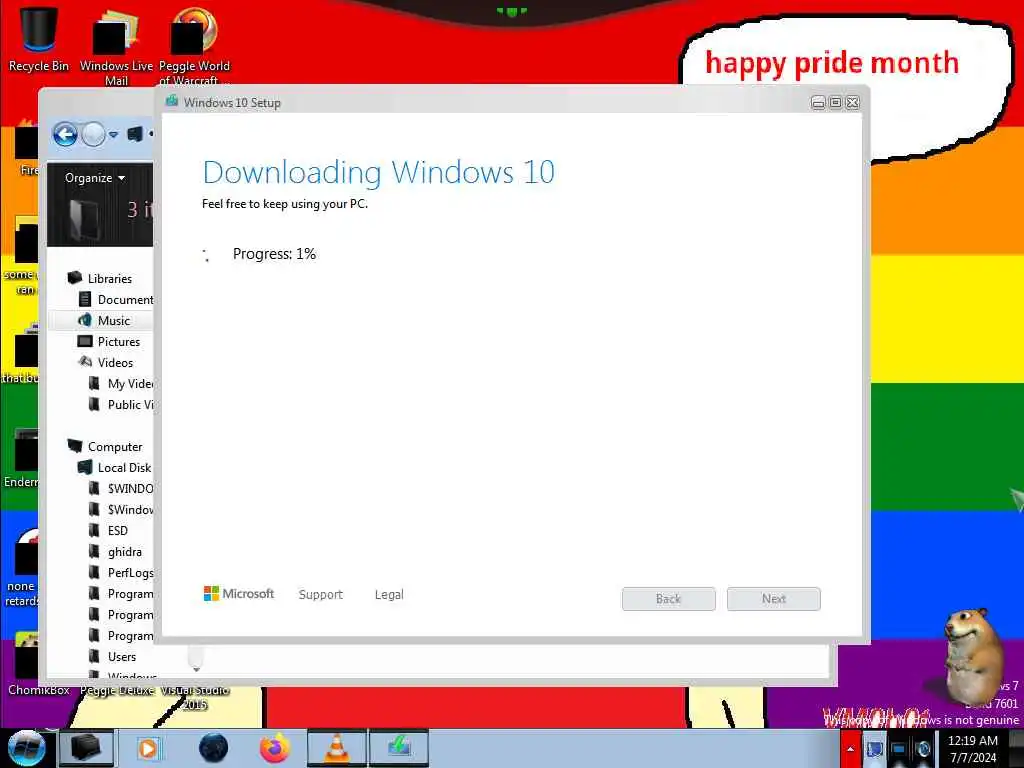1024x768 pixels.
Task: Open the Organize menu in Explorer
Action: [x=95, y=178]
